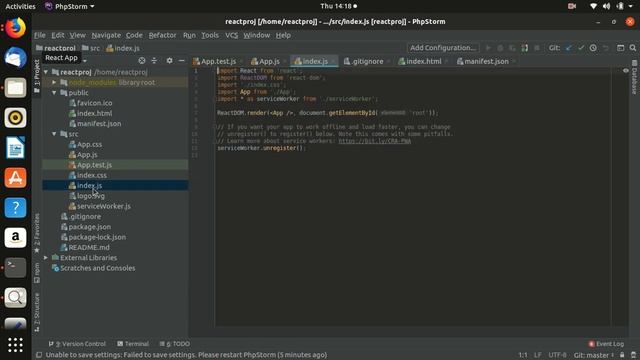Open the File menu
Image resolution: width=640 pixels, height=360 pixels.
pos(40,36)
